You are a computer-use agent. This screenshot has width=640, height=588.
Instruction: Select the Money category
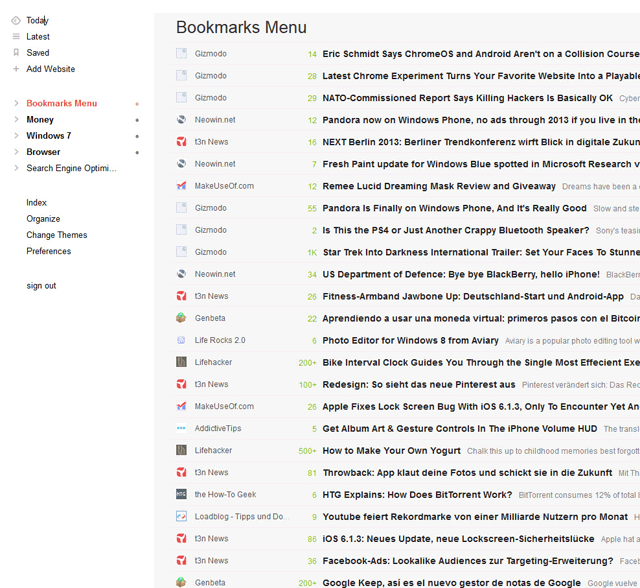[x=40, y=120]
